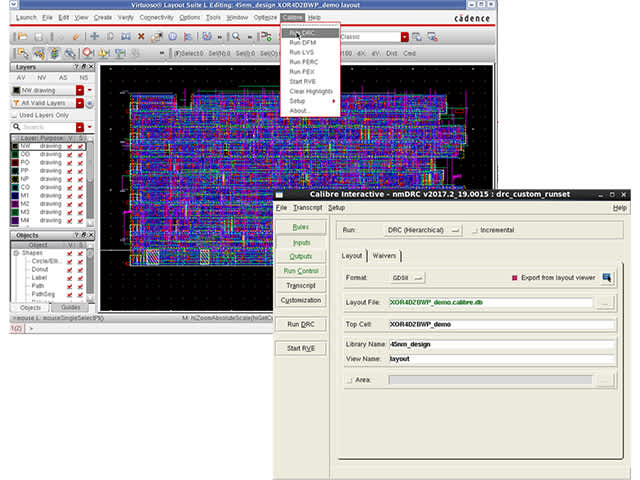Screen dimensions: 640x480
Task: Click the search magnifier in Layers panel
Action: (16, 127)
